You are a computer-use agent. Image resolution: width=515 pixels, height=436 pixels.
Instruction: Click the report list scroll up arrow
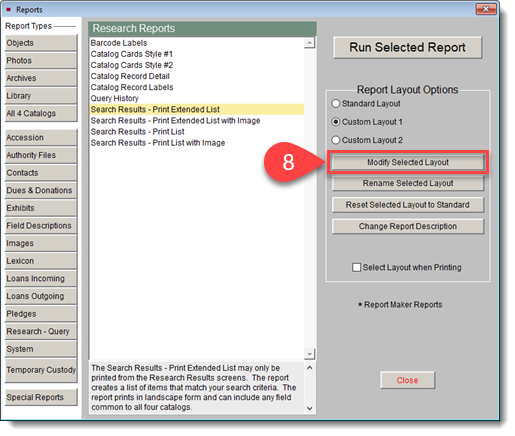click(x=310, y=43)
